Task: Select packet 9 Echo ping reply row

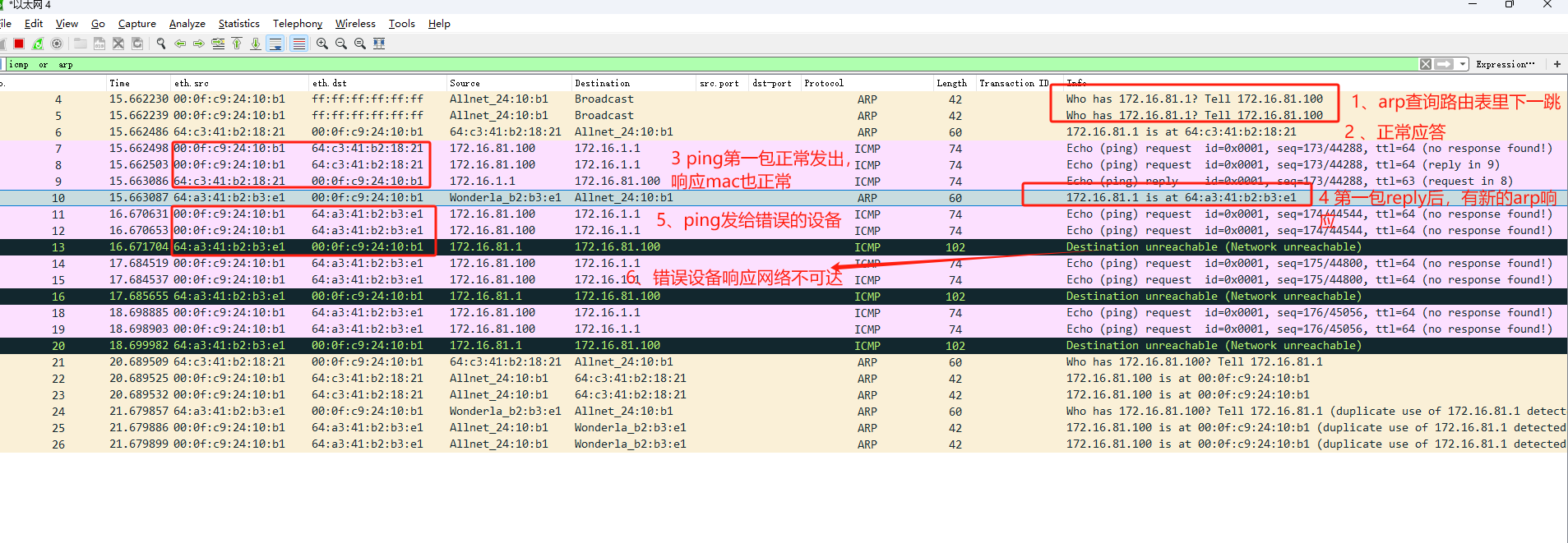Action: click(784, 182)
